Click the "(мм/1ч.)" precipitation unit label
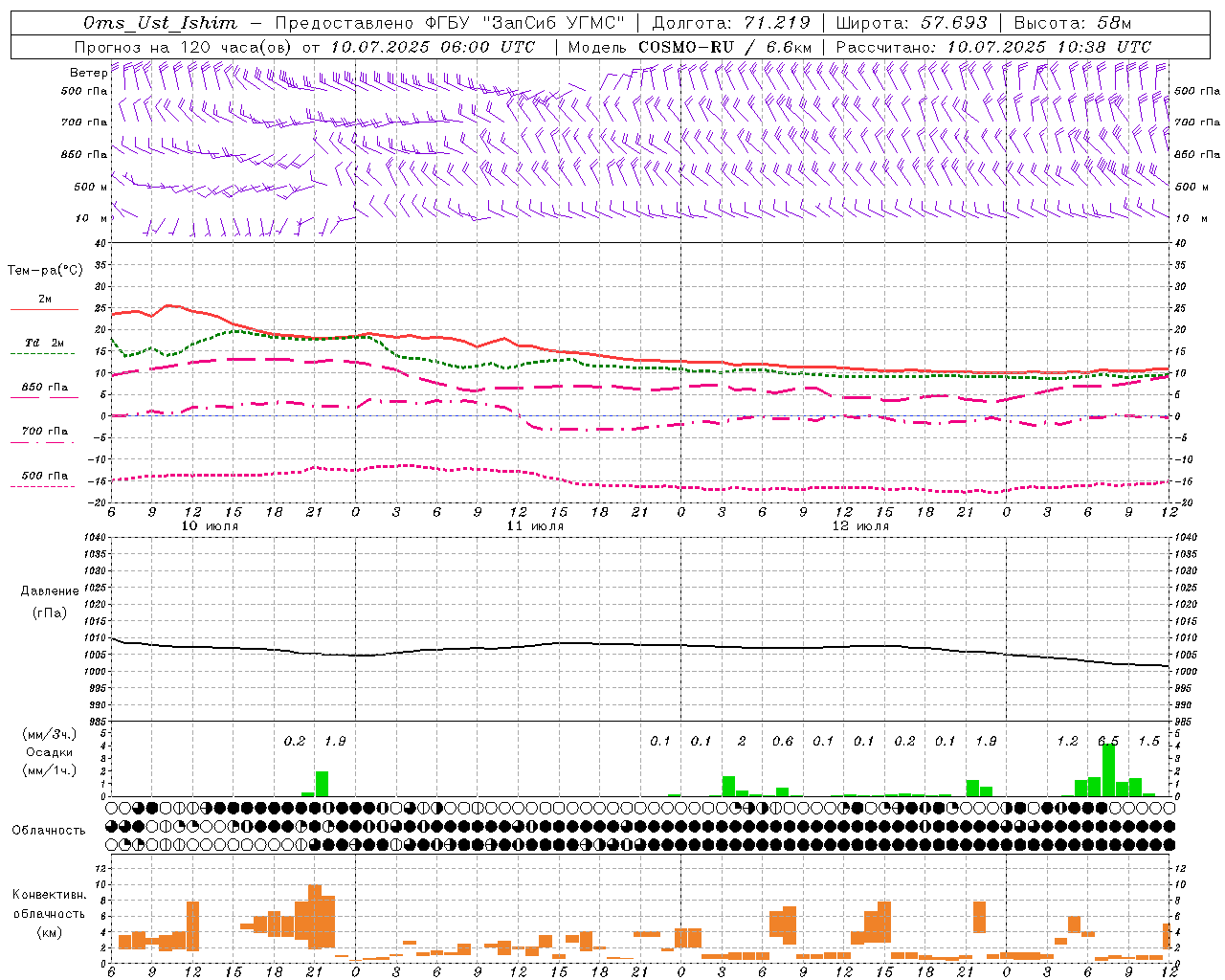The width and height of the screenshot is (1225, 980). tap(49, 770)
